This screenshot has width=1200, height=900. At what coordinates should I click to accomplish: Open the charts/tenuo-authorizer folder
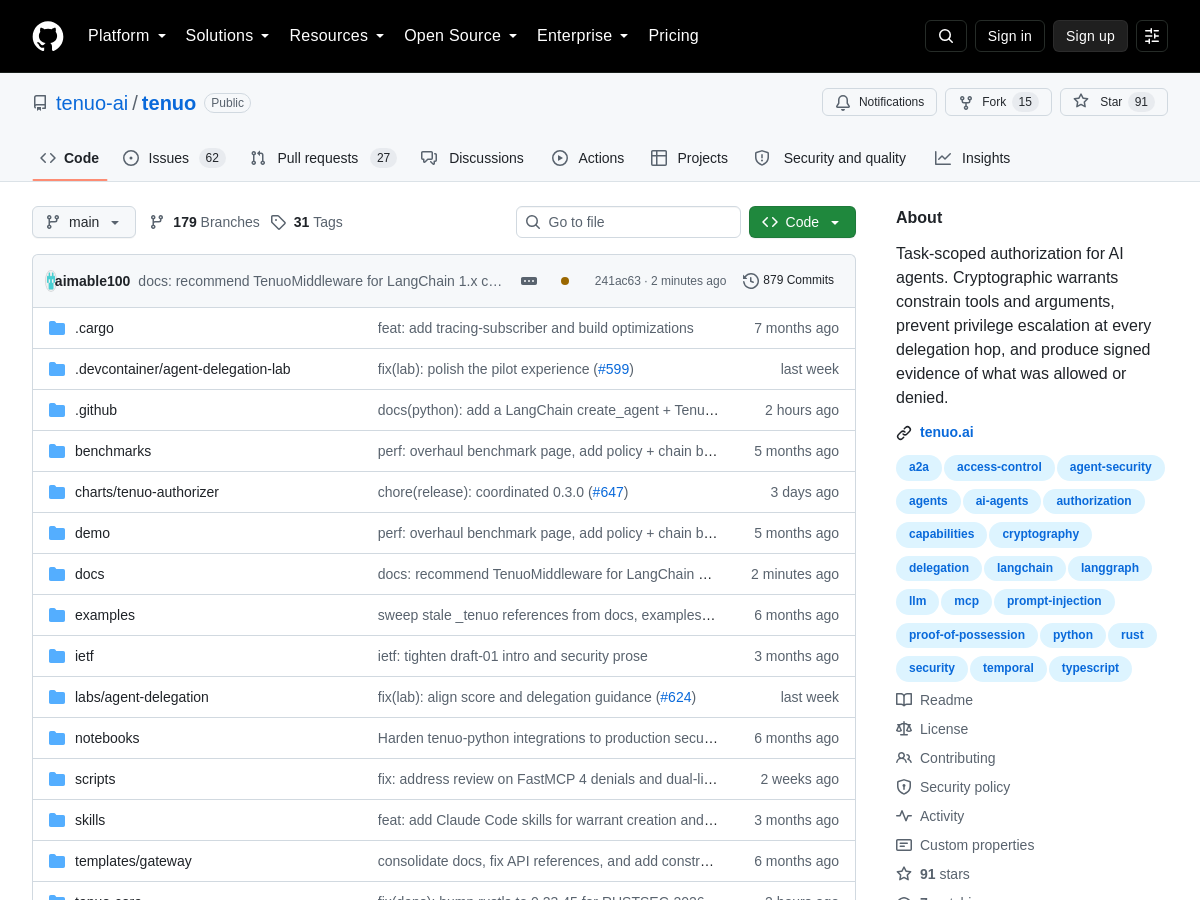coord(147,492)
